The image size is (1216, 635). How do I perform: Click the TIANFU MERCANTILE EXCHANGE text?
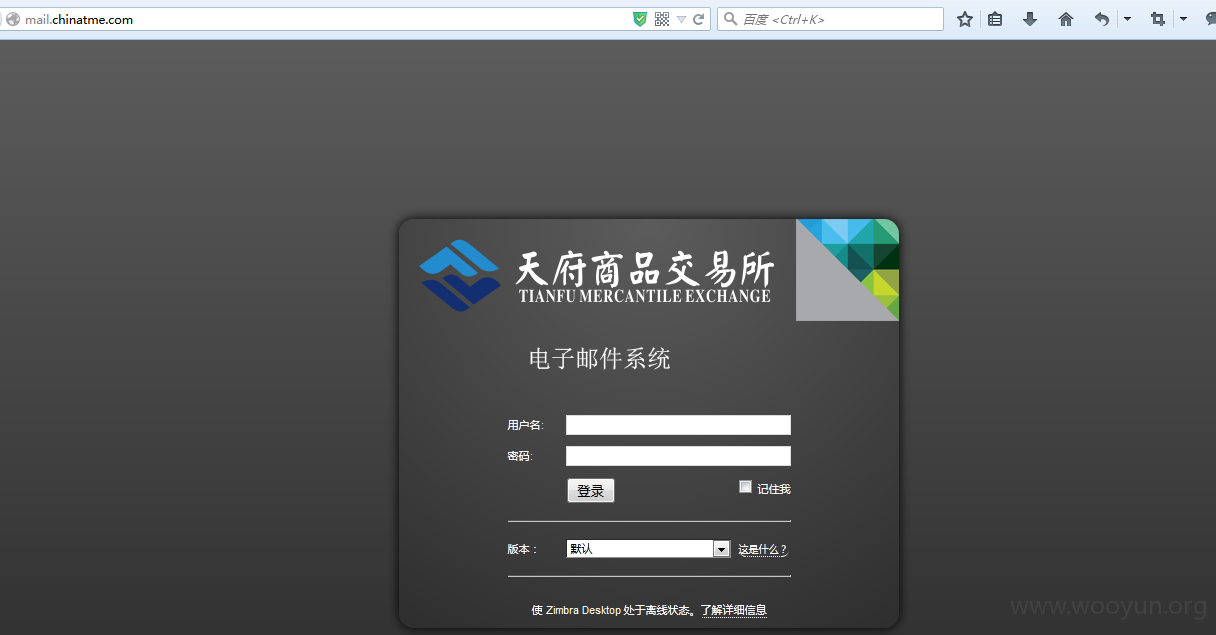645,296
